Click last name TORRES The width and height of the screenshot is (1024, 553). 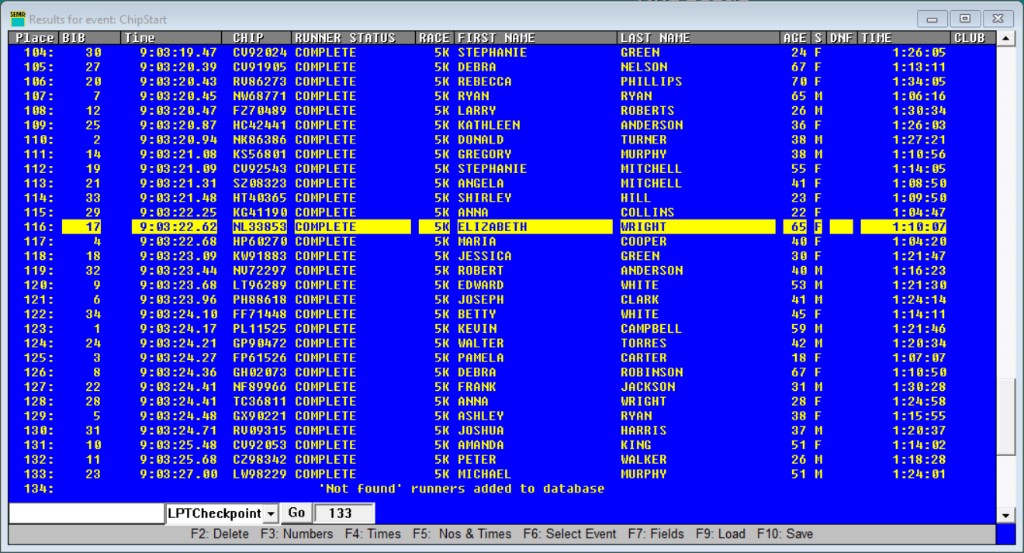tap(644, 343)
